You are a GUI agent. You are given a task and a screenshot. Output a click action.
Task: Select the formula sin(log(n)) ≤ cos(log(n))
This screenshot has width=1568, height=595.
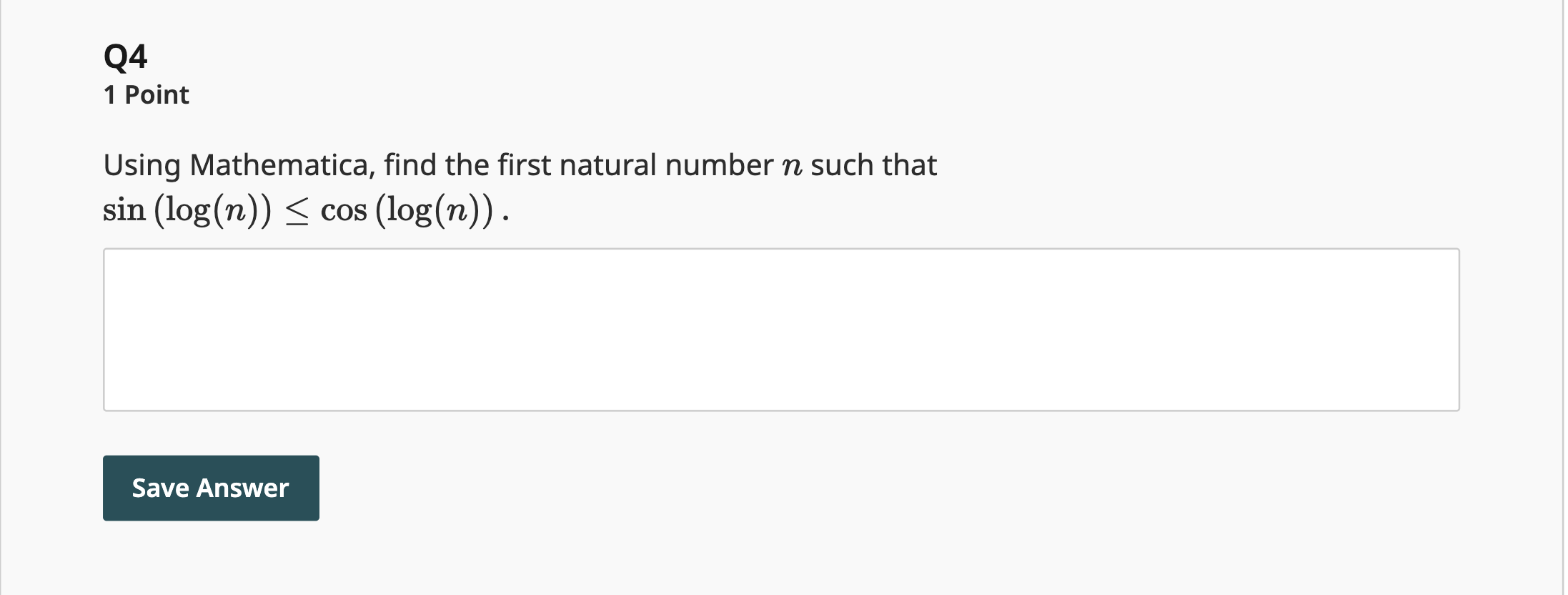coord(307,209)
